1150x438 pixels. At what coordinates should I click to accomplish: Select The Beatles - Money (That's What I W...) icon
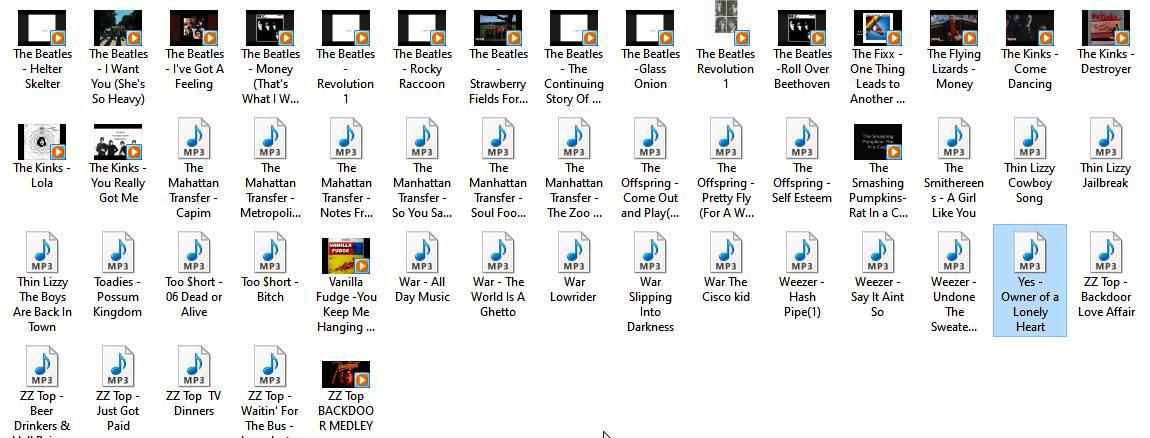tap(270, 28)
